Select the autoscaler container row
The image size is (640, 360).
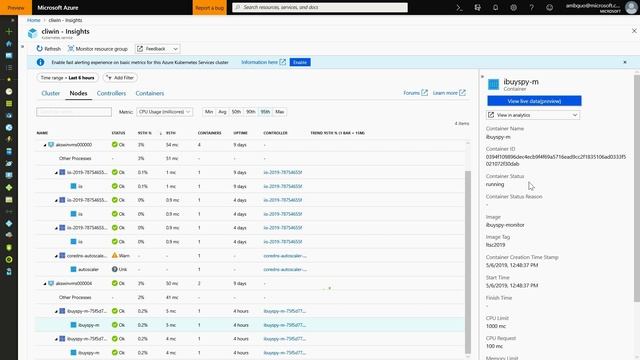(250, 269)
